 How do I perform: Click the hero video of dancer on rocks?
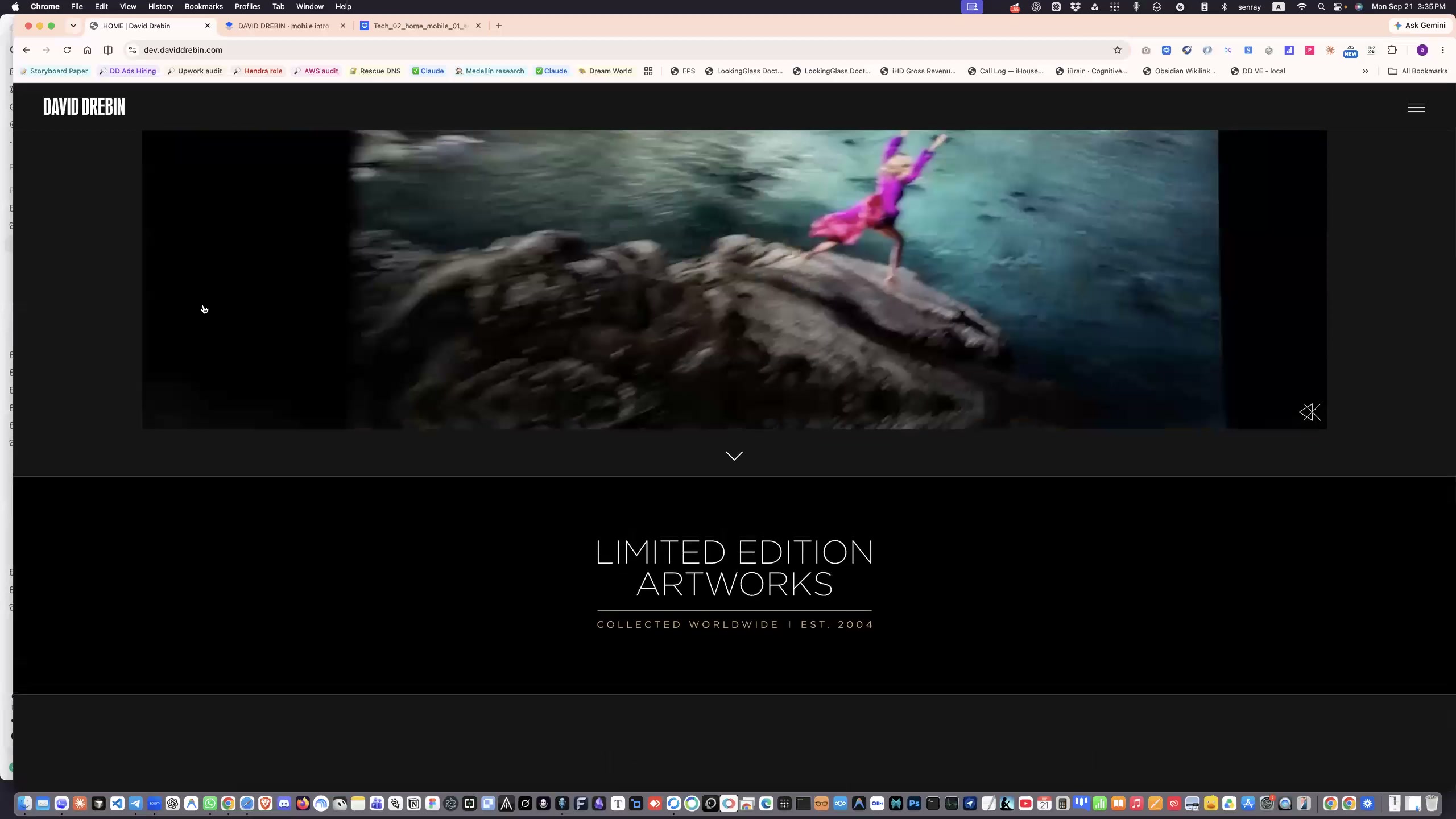tap(734, 279)
